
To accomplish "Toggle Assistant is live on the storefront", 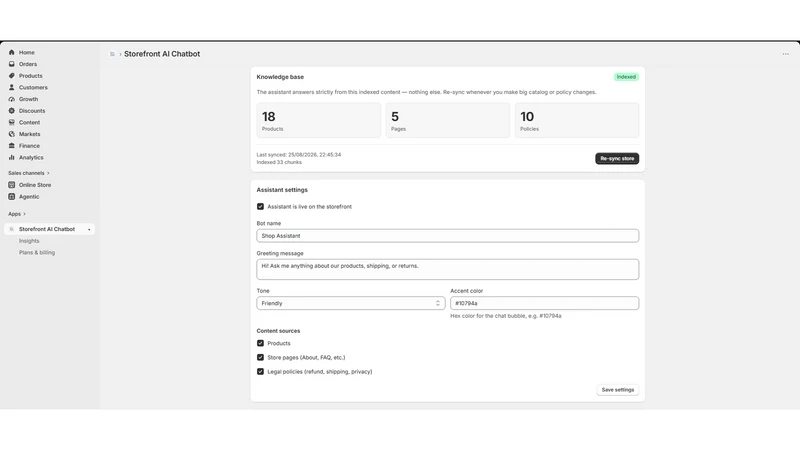I will [260, 207].
